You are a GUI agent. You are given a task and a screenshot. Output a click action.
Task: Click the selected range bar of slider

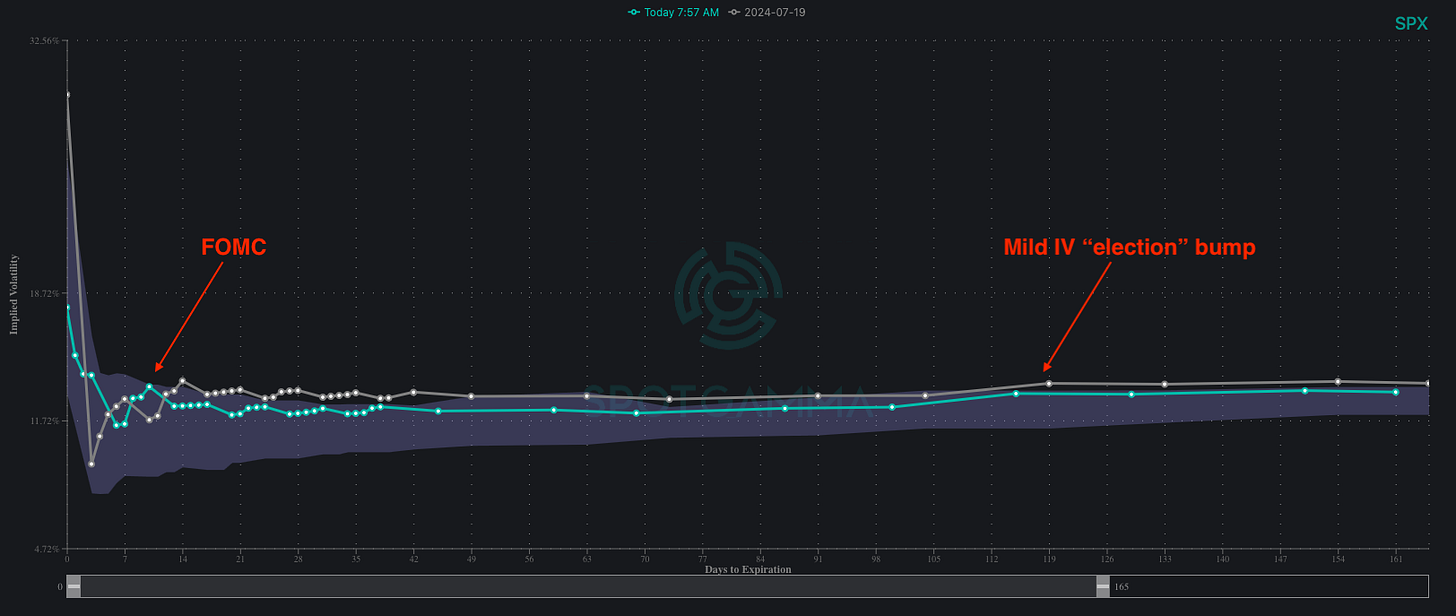[x=588, y=586]
